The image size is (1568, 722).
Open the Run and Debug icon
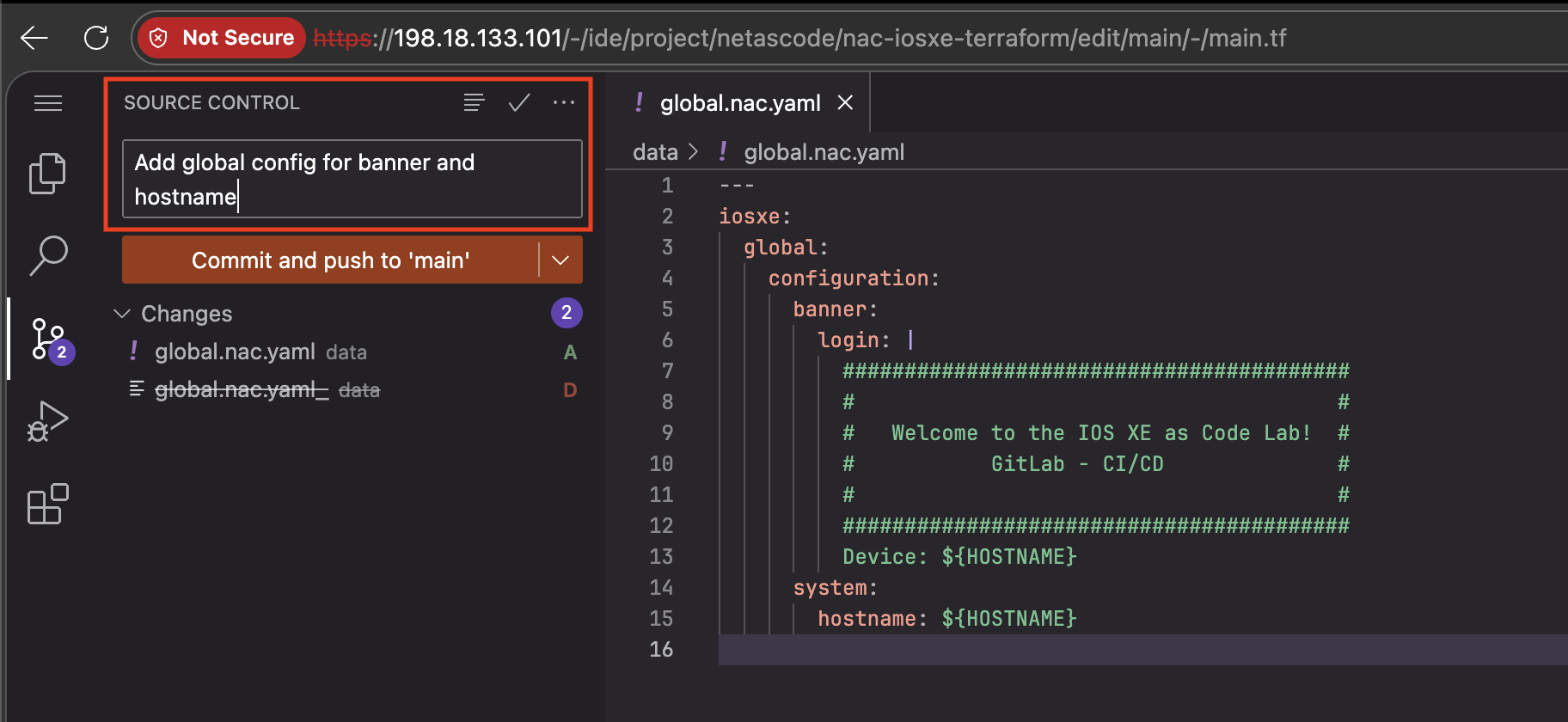[x=48, y=421]
